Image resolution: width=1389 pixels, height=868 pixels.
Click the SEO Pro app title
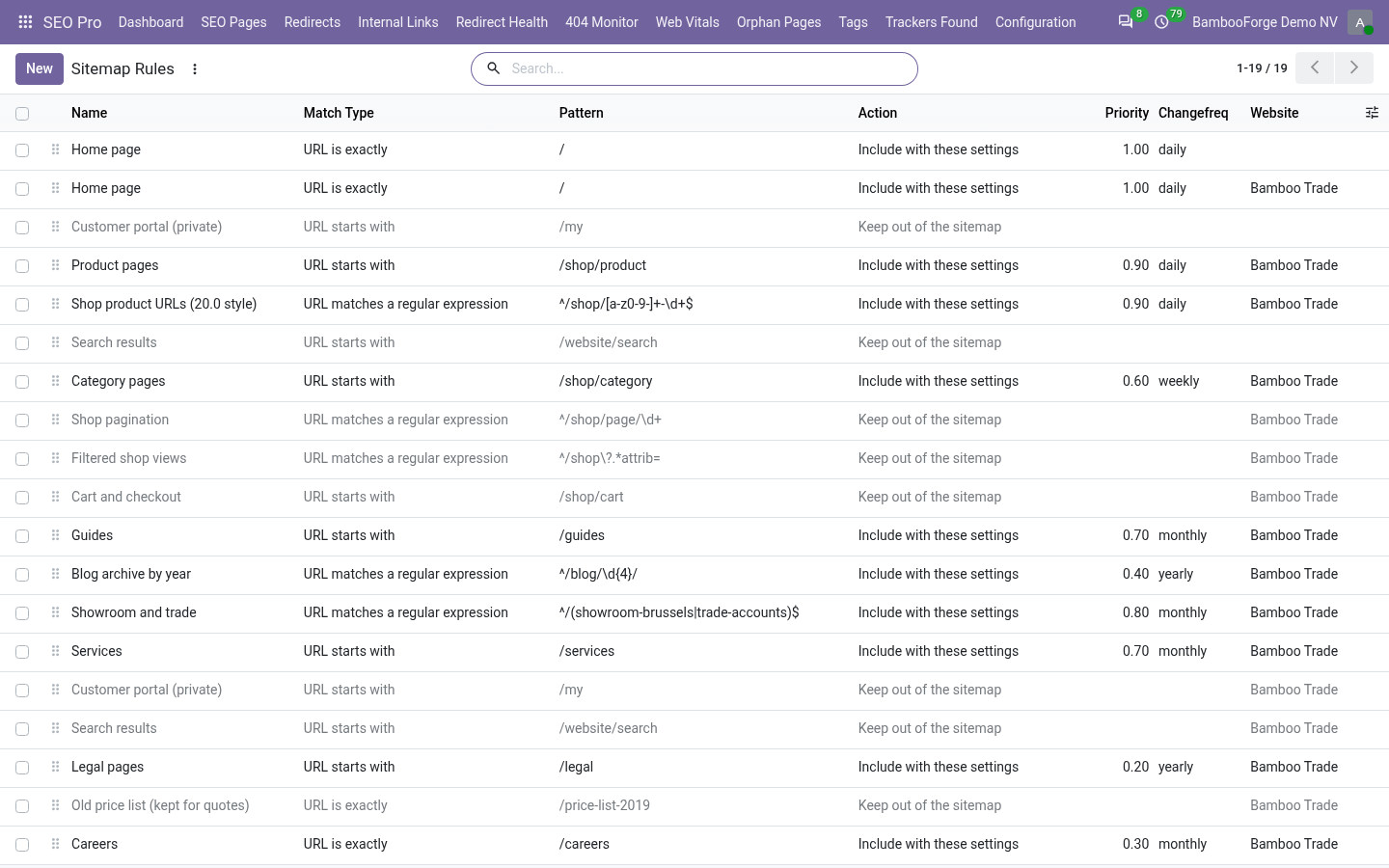(72, 21)
